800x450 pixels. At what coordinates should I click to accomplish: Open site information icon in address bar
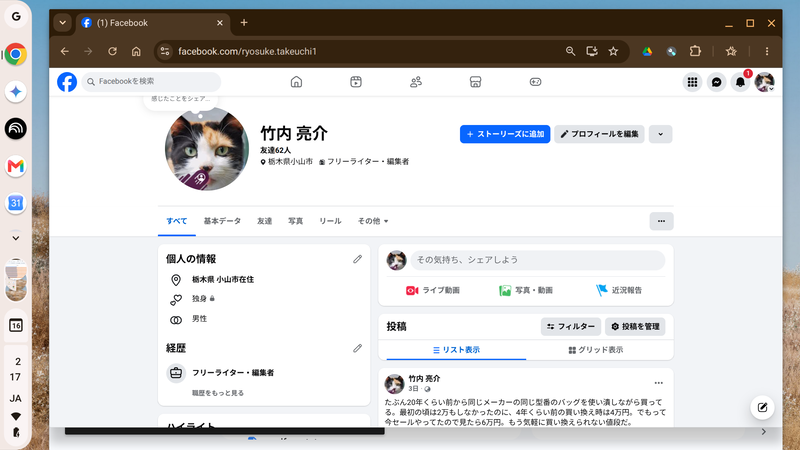click(165, 52)
